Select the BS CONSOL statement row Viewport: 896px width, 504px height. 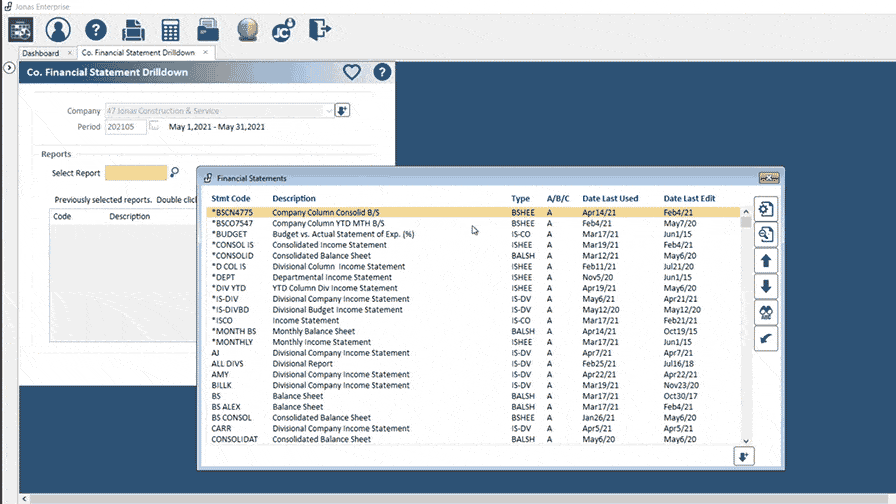coord(473,418)
